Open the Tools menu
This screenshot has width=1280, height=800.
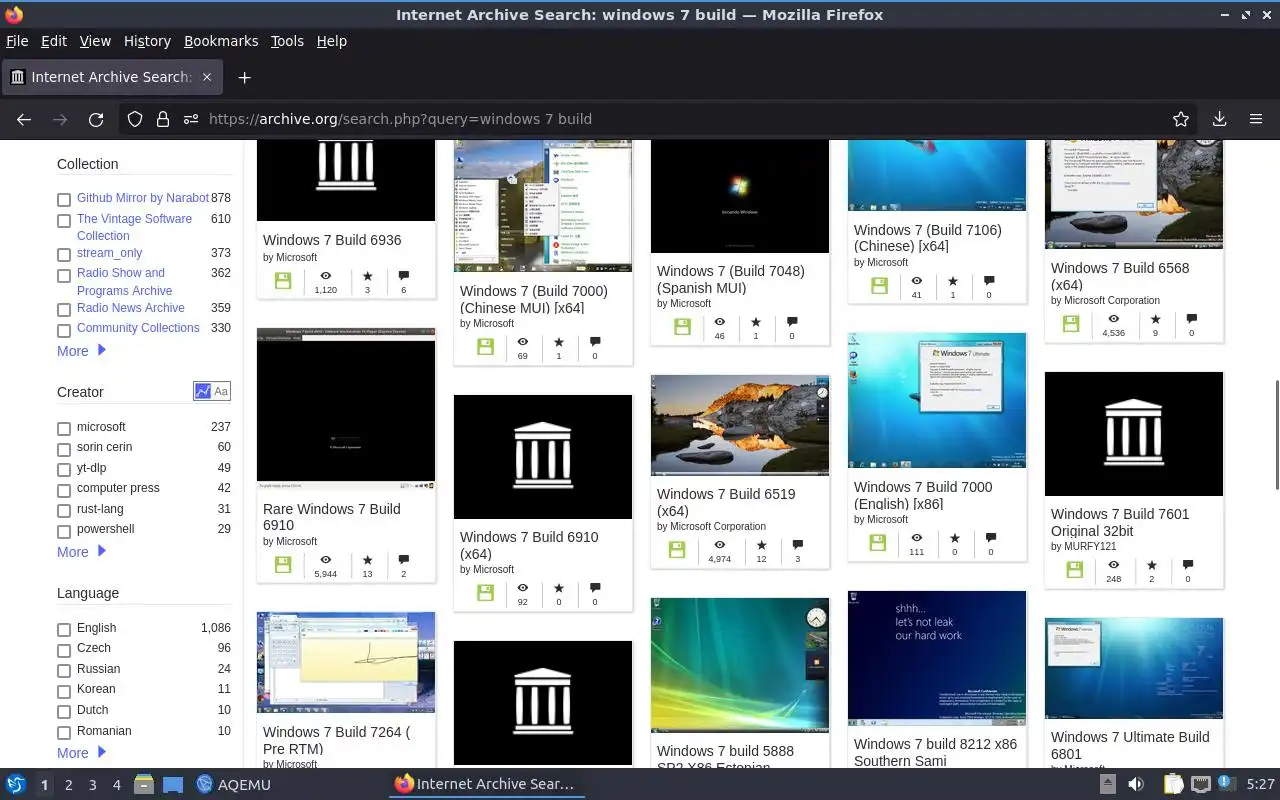point(287,41)
